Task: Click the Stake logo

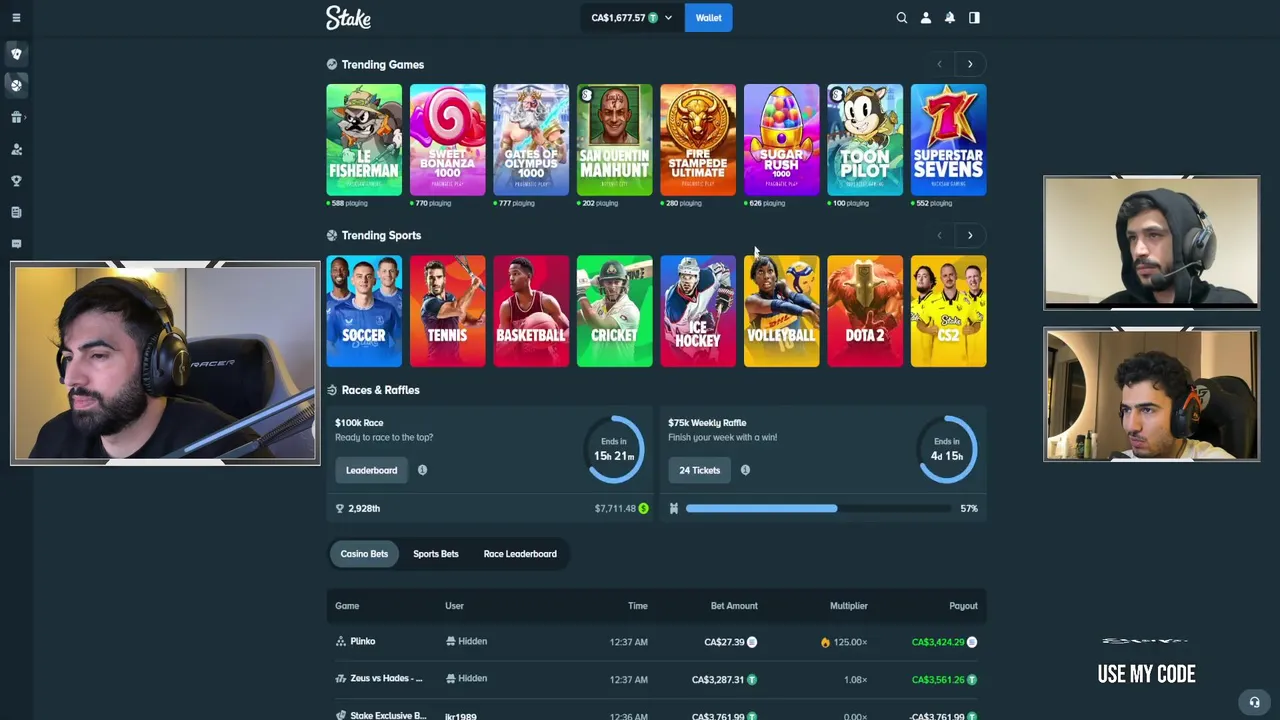Action: [348, 18]
